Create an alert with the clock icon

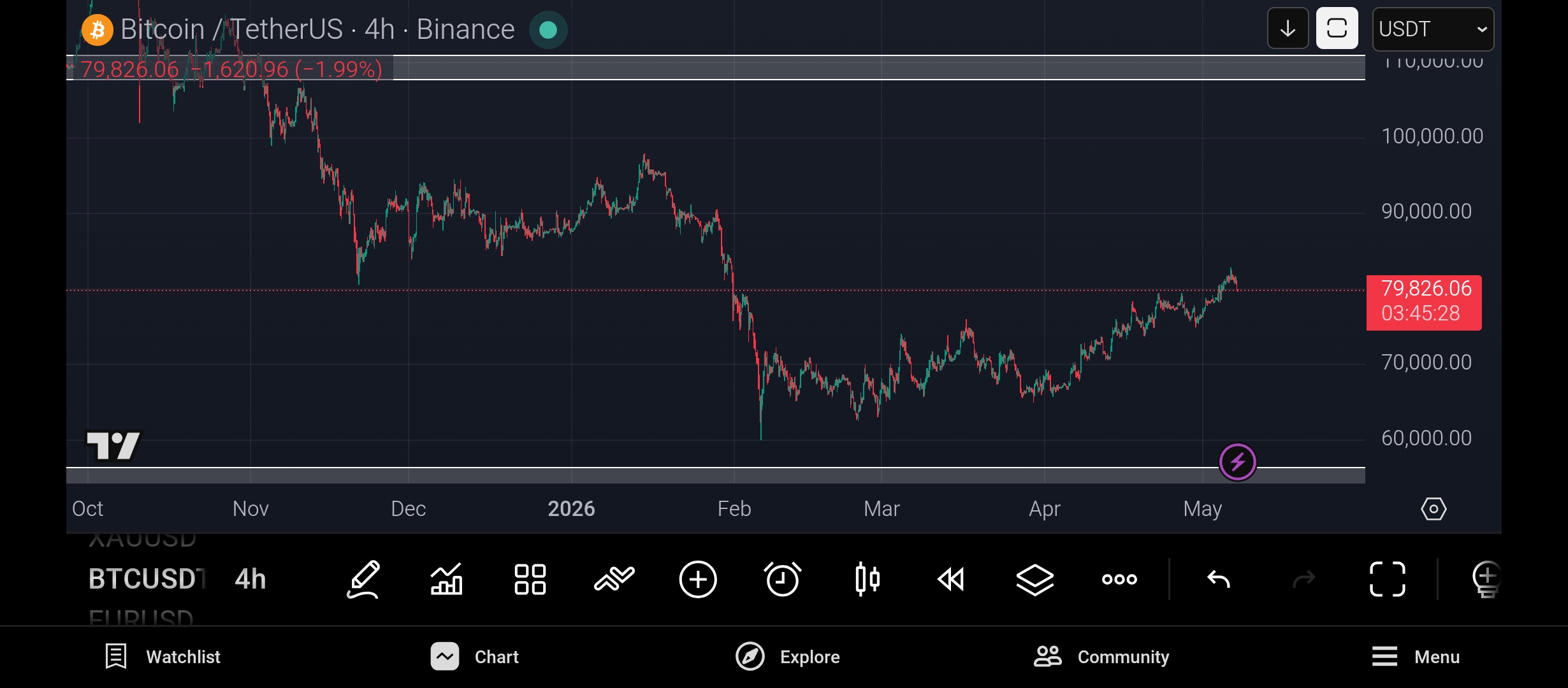[x=782, y=579]
